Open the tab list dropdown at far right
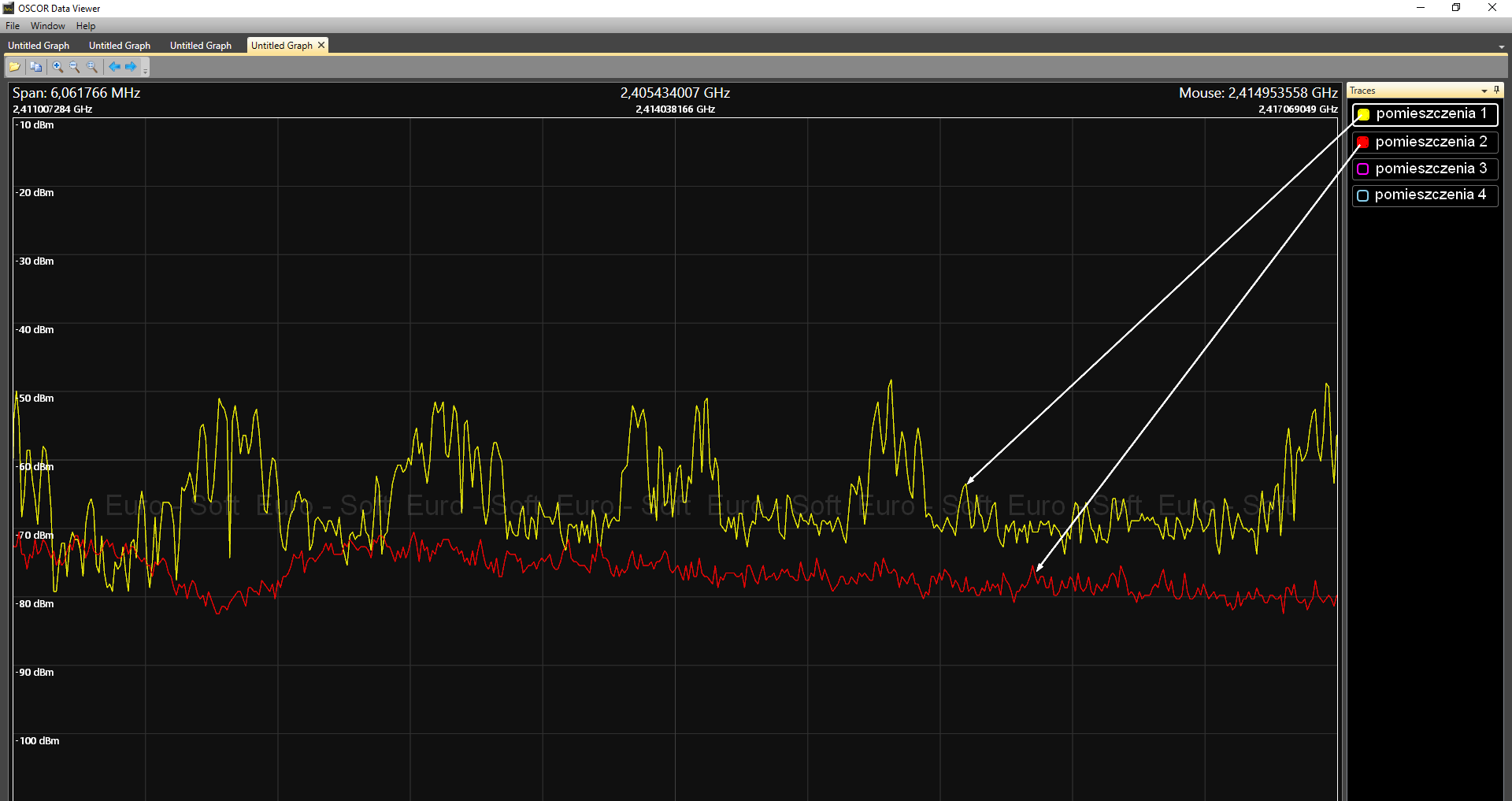Viewport: 1512px width, 801px height. (1501, 46)
